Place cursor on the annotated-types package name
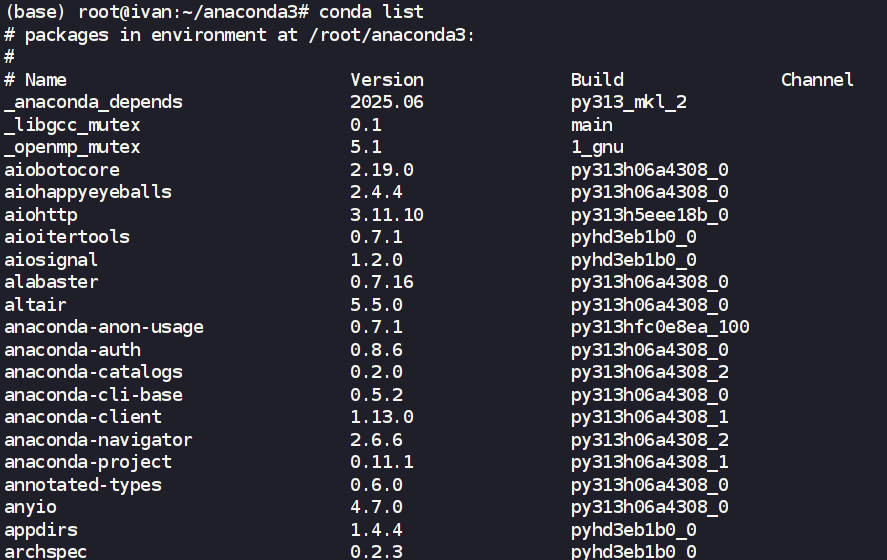This screenshot has height=560, width=887. [x=82, y=485]
